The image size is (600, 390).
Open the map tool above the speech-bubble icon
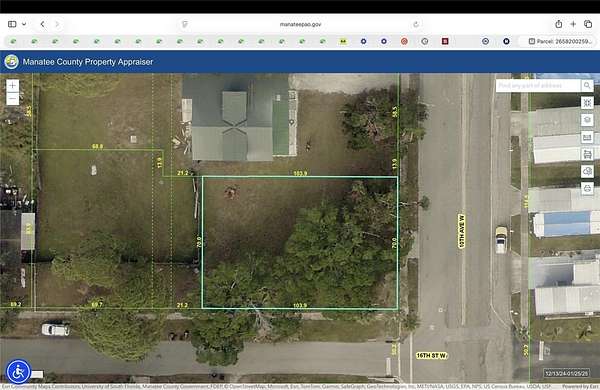587,154
